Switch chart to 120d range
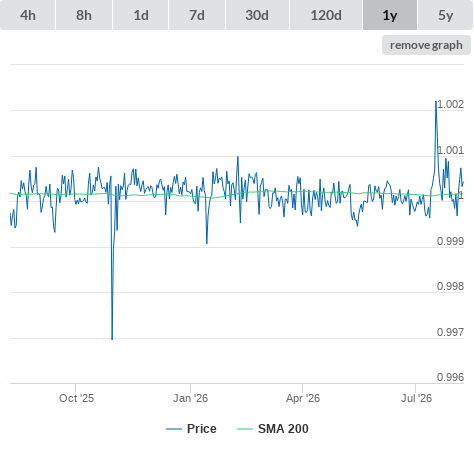 326,15
